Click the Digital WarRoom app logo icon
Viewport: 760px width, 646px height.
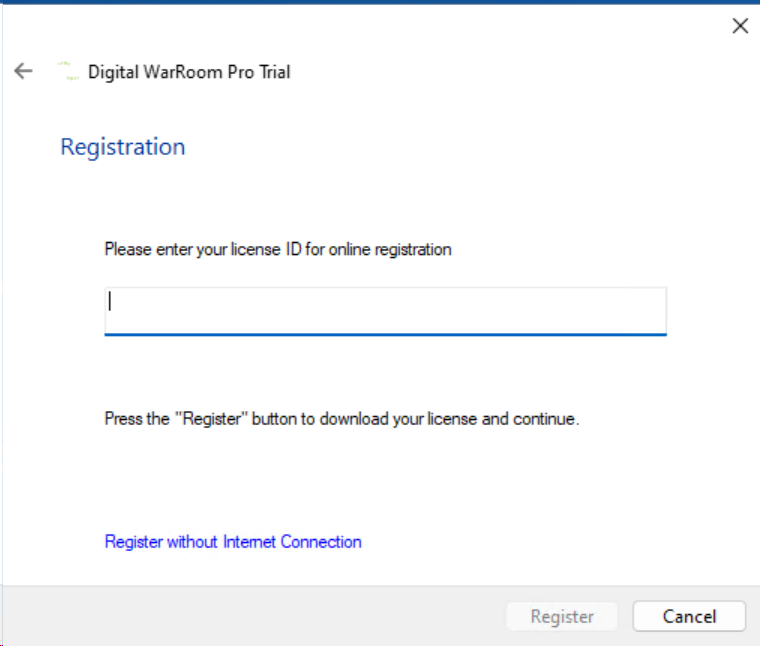tap(68, 71)
